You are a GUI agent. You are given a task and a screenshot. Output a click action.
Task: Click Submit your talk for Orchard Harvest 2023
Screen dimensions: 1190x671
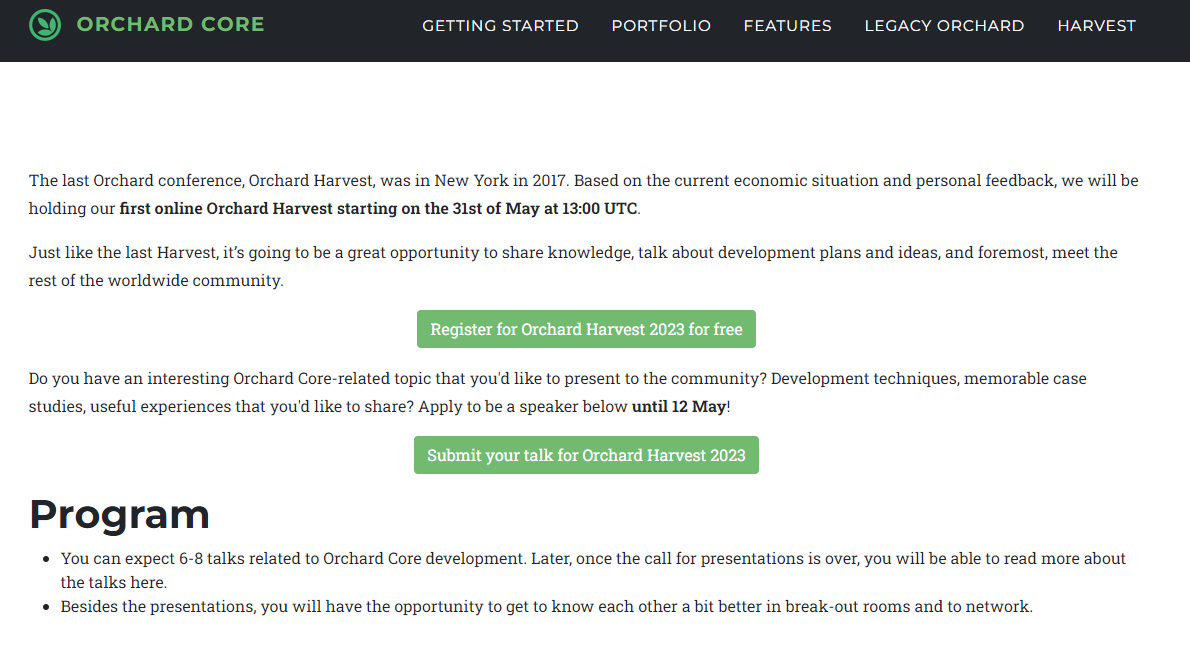[x=586, y=455]
